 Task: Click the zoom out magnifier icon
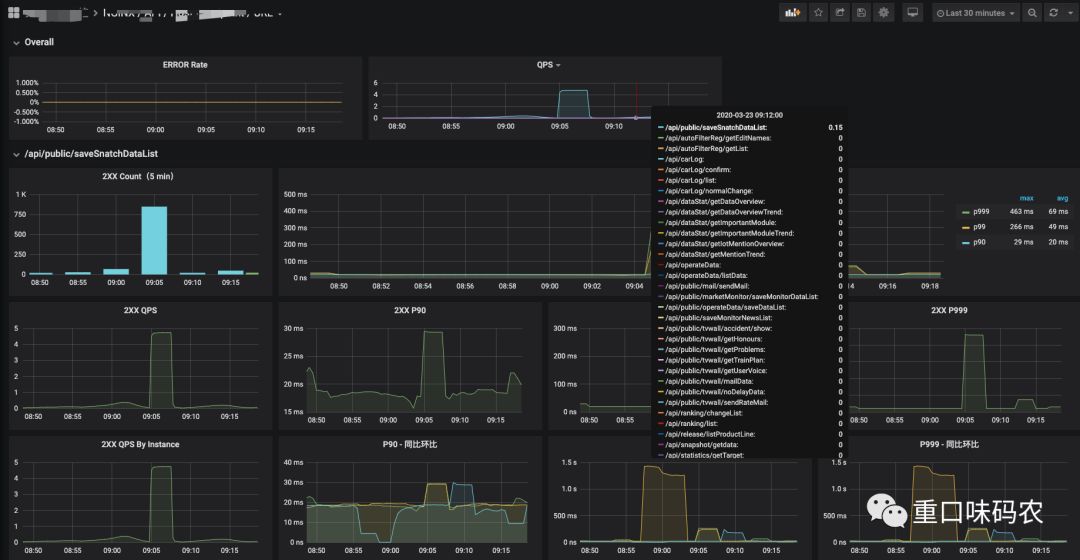pyautogui.click(x=1032, y=12)
